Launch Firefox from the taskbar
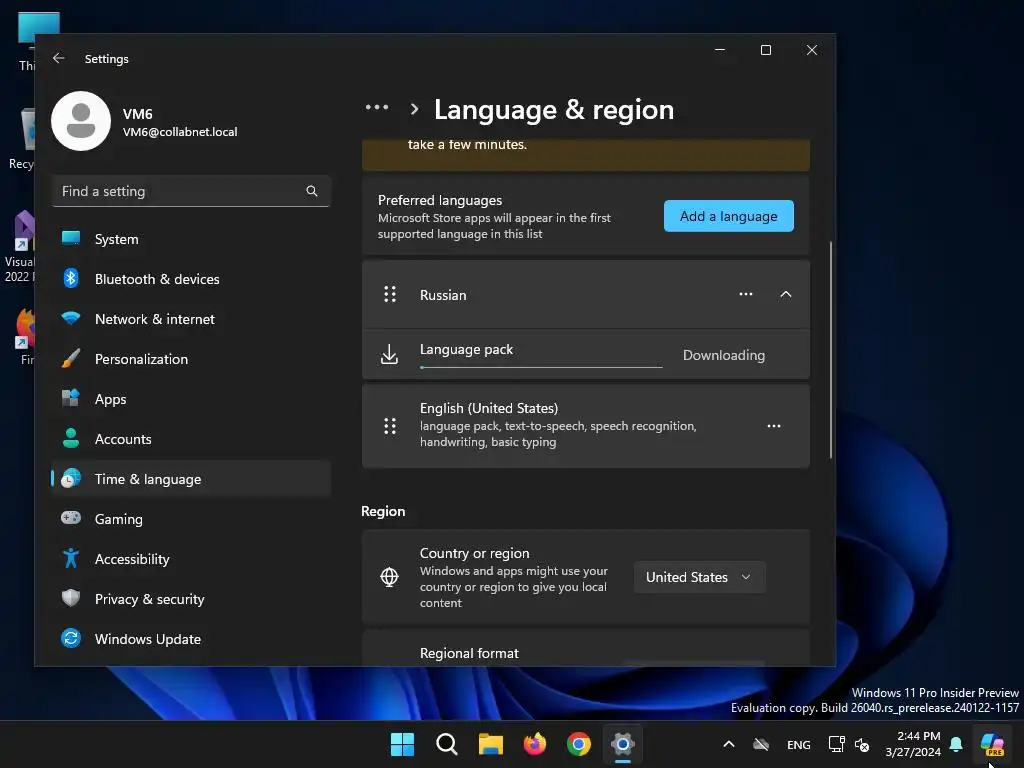Viewport: 1024px width, 768px height. (535, 744)
